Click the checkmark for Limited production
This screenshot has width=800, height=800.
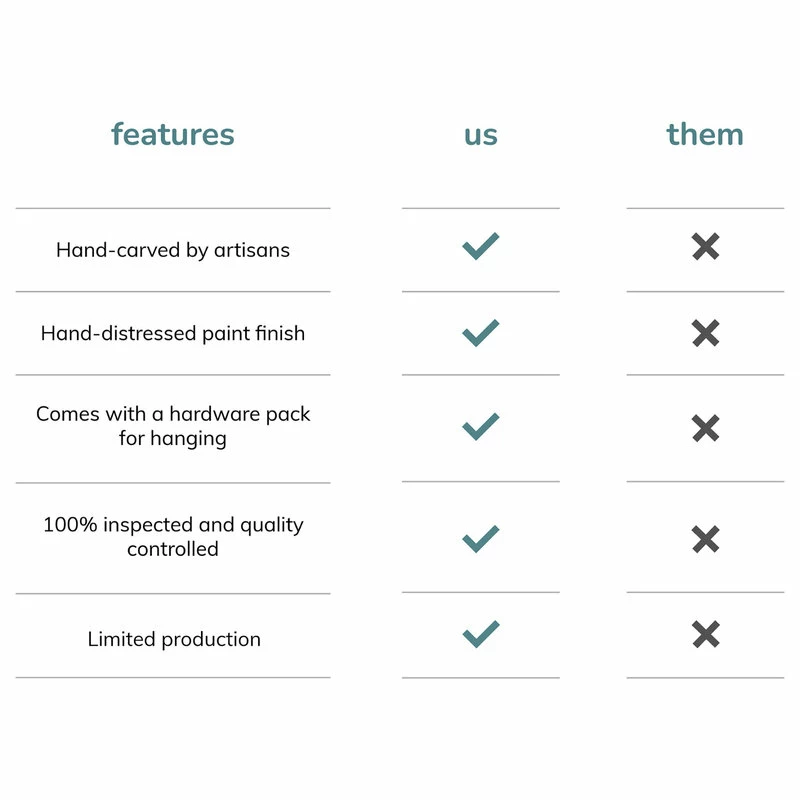click(x=480, y=634)
